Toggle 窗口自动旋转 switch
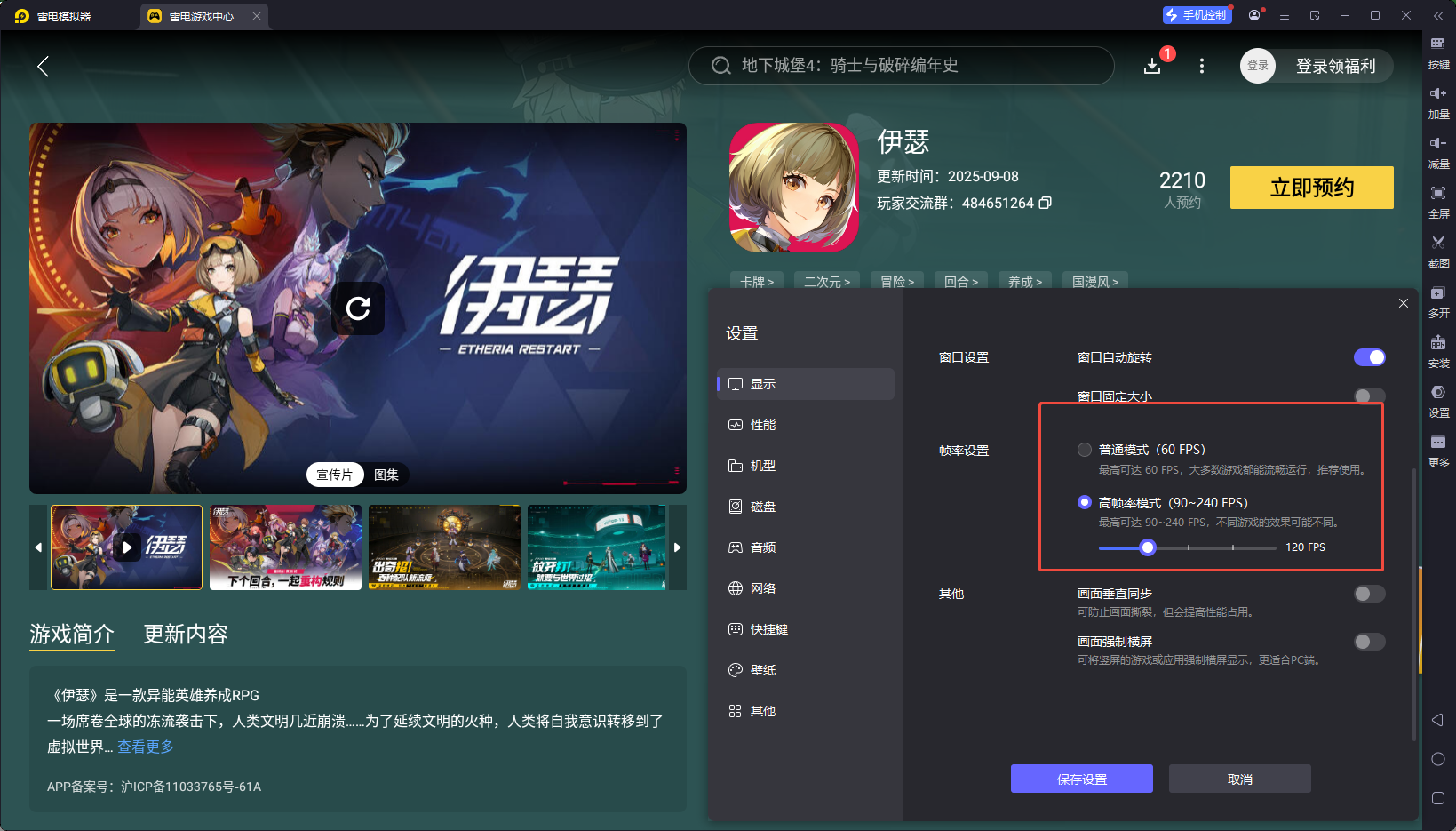This screenshot has height=831, width=1456. point(1369,357)
